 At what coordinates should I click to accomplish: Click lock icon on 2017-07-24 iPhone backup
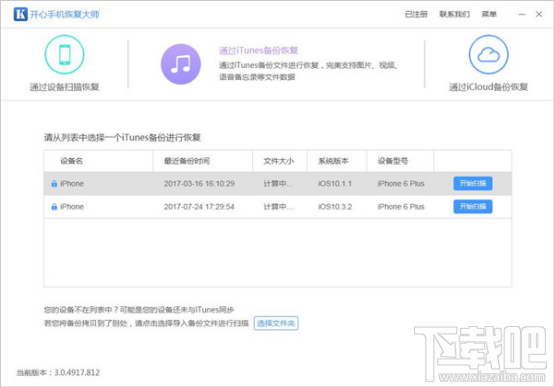(x=54, y=206)
